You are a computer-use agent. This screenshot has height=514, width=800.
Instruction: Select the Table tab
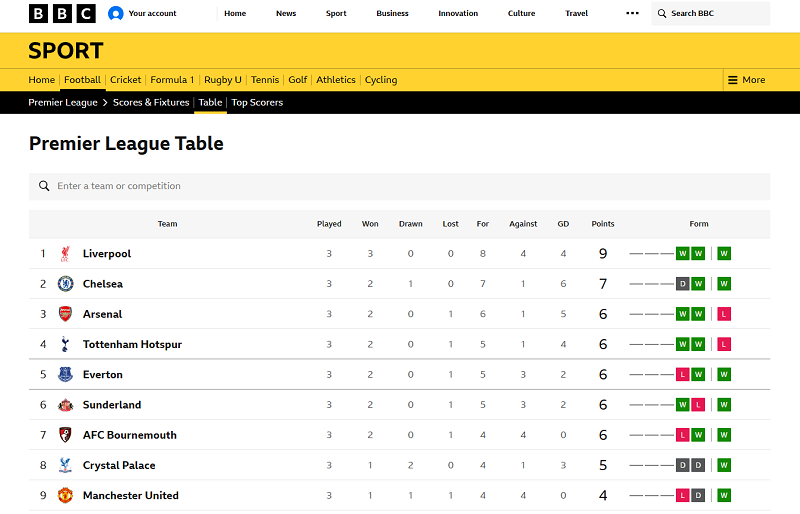(210, 103)
